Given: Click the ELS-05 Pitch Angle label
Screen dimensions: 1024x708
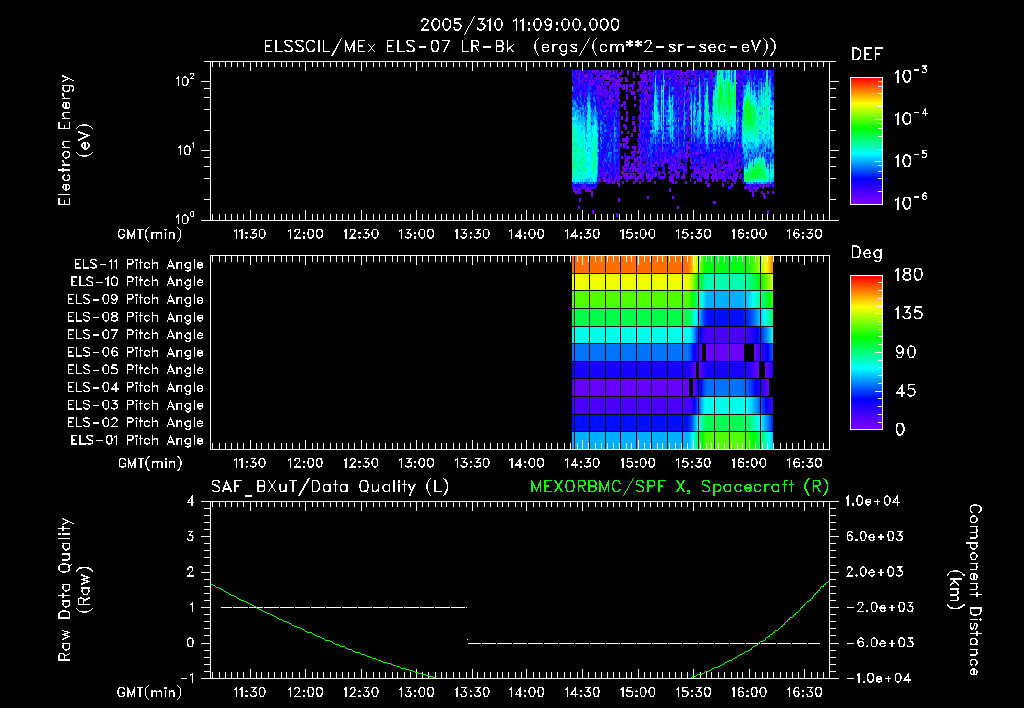Looking at the screenshot, I should click(136, 370).
